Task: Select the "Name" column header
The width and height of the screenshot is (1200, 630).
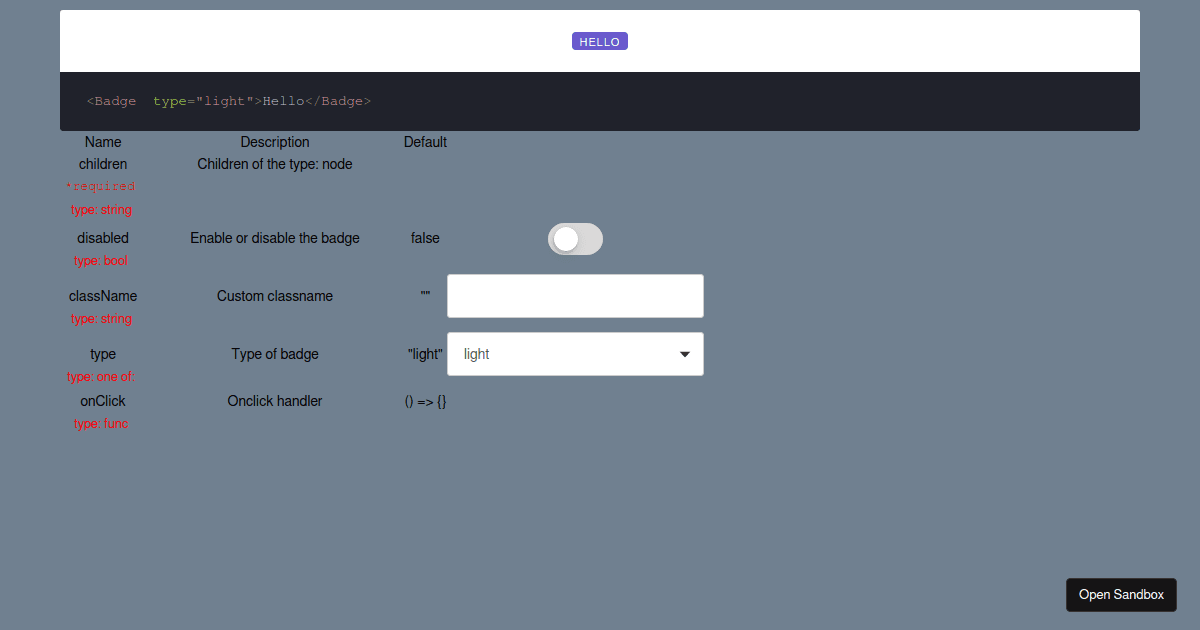Action: click(x=103, y=142)
